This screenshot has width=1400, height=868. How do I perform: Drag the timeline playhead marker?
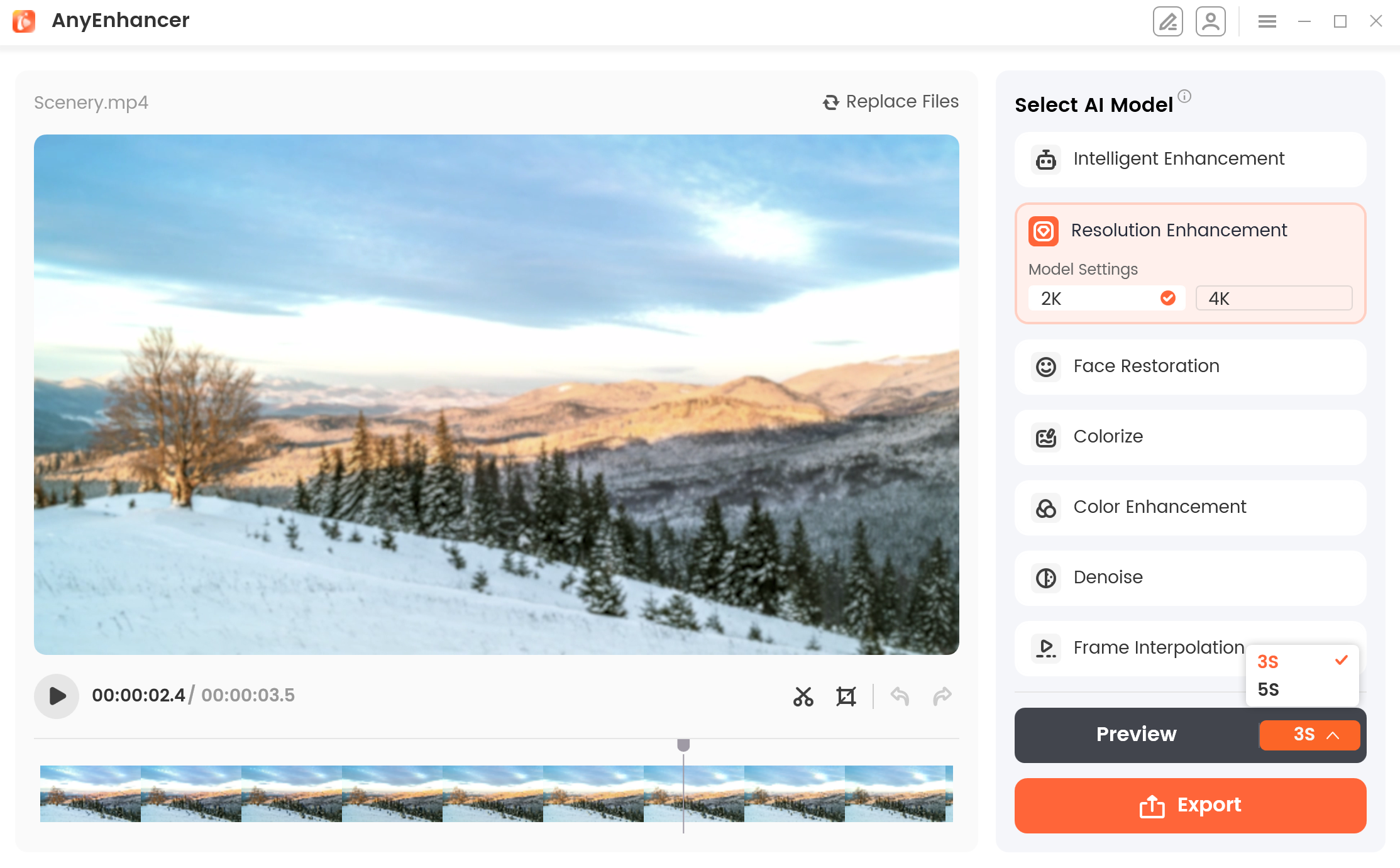683,744
